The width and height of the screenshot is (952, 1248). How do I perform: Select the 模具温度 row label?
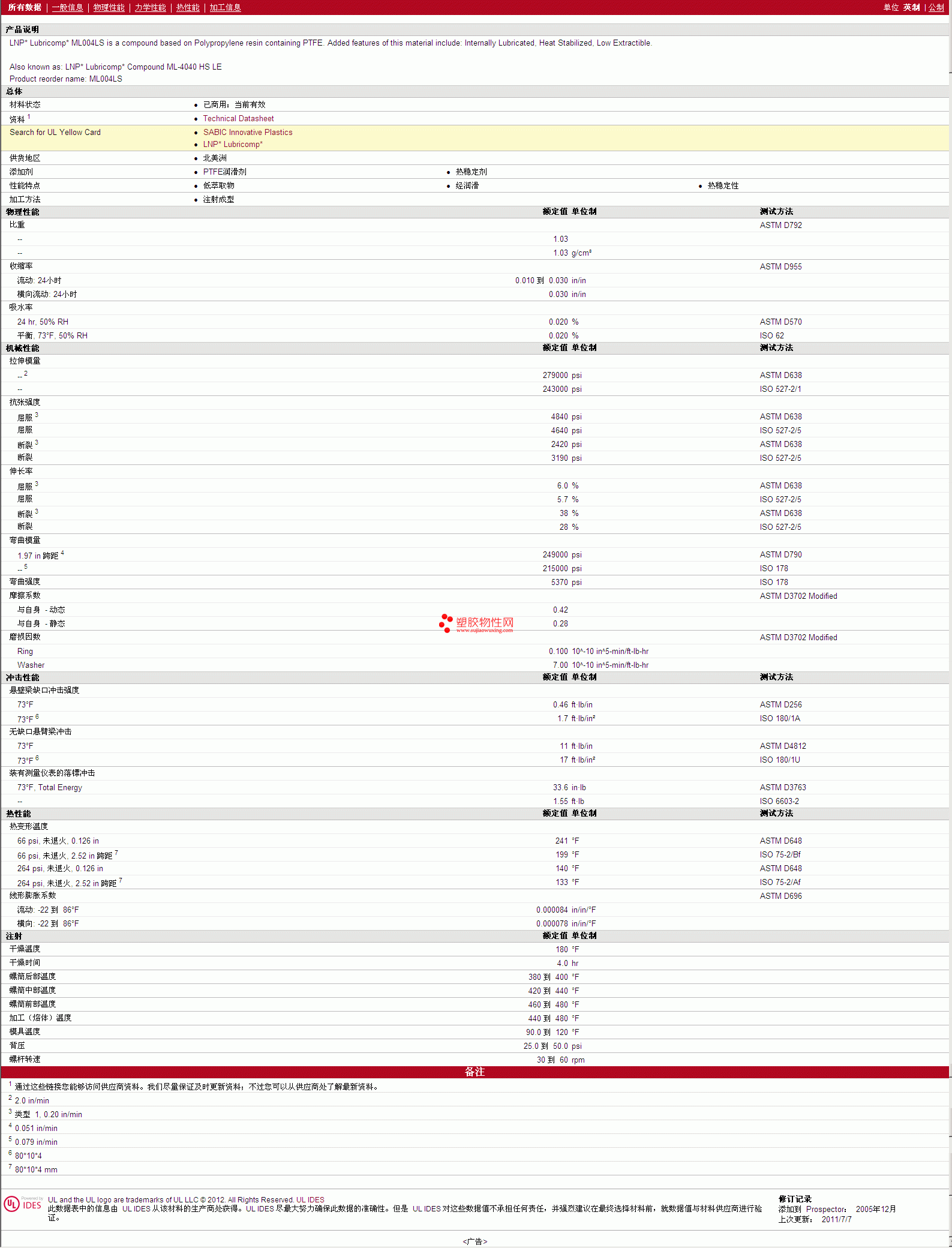click(x=25, y=1032)
